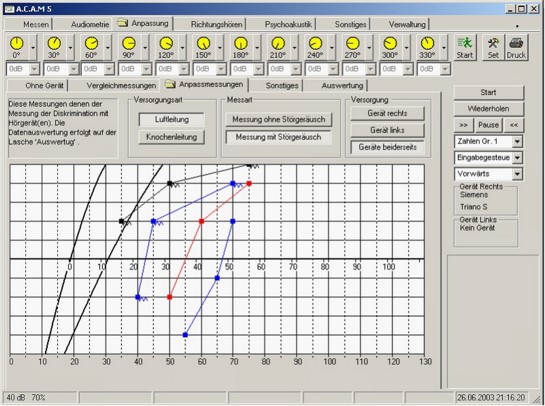
Task: Switch to the Audiometrie tab
Action: [x=90, y=24]
